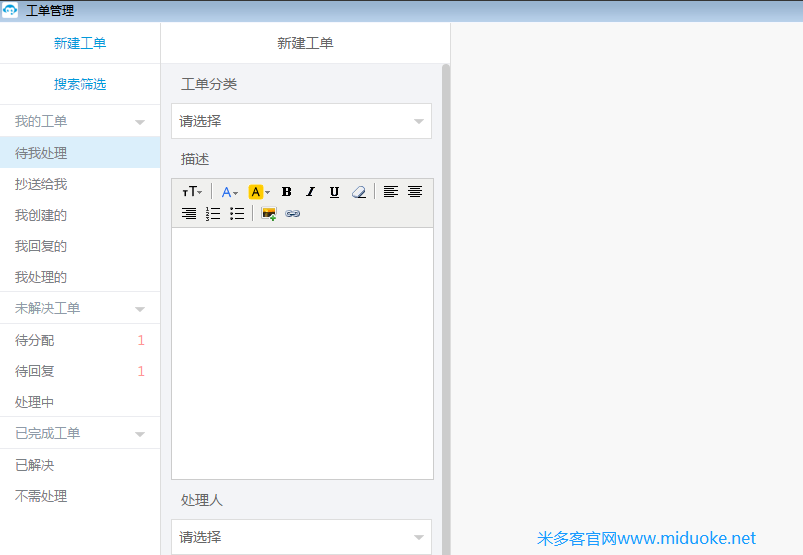The image size is (803, 555).
Task: Right align text in the editor
Action: coord(189,214)
